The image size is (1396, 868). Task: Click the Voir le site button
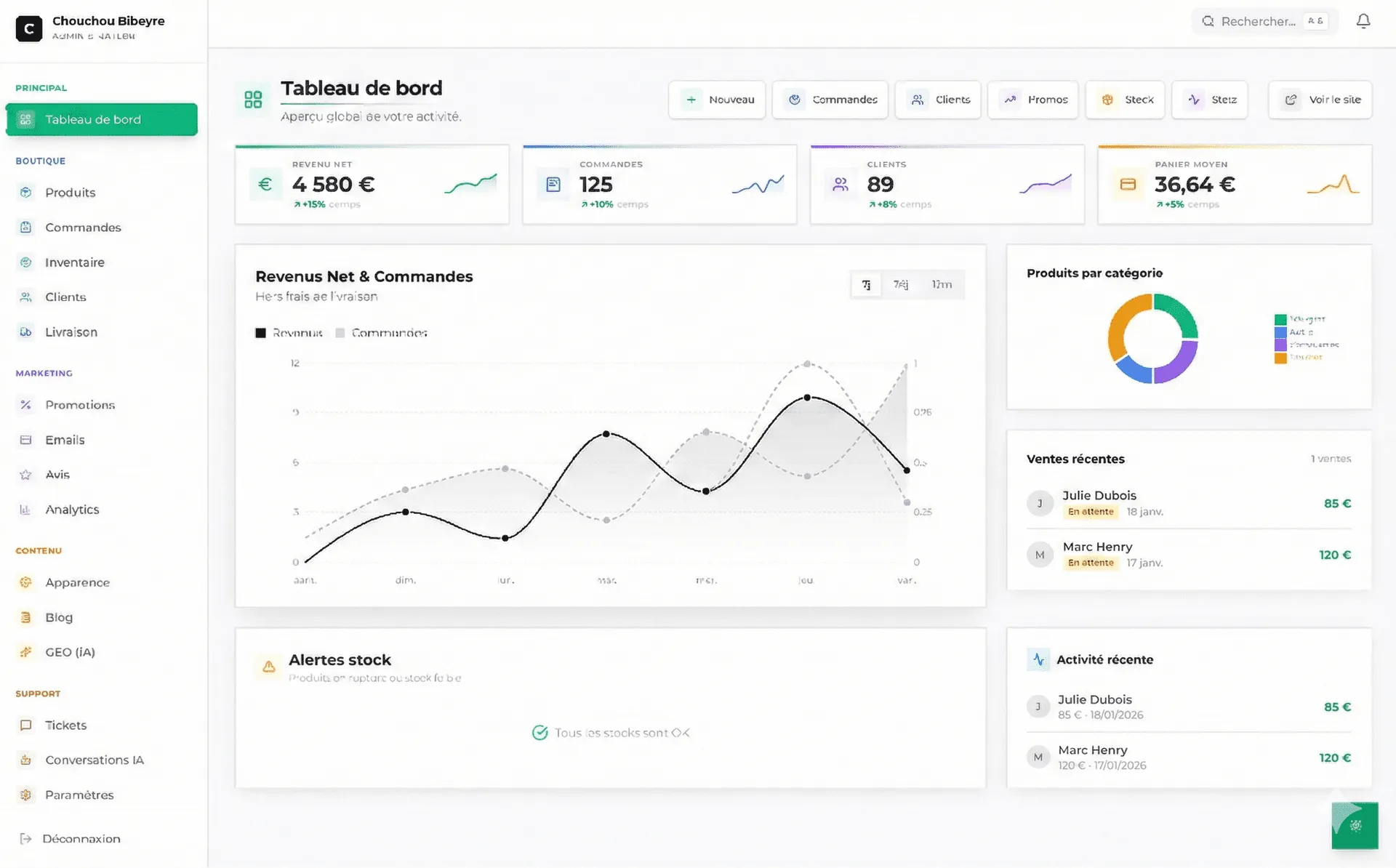tap(1320, 100)
